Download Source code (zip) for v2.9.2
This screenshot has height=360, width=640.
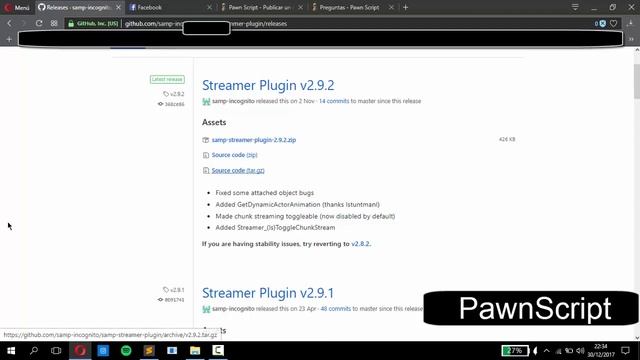click(235, 155)
